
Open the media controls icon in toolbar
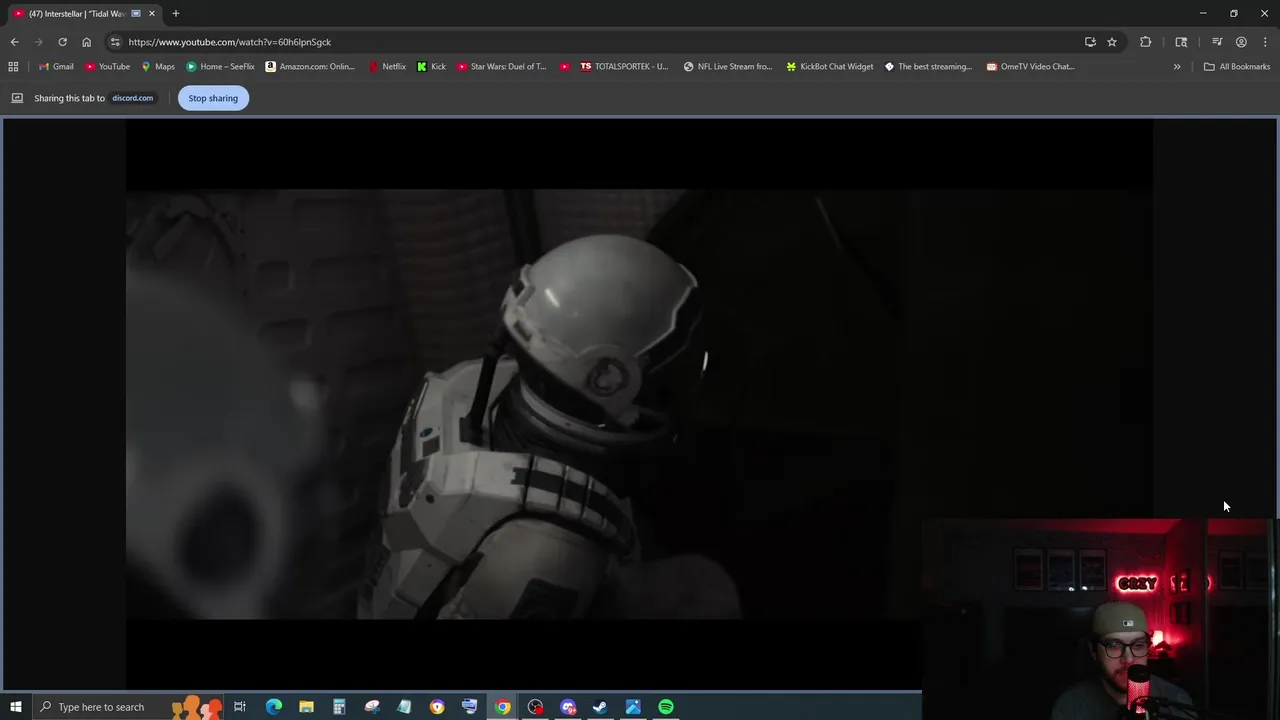point(1217,42)
